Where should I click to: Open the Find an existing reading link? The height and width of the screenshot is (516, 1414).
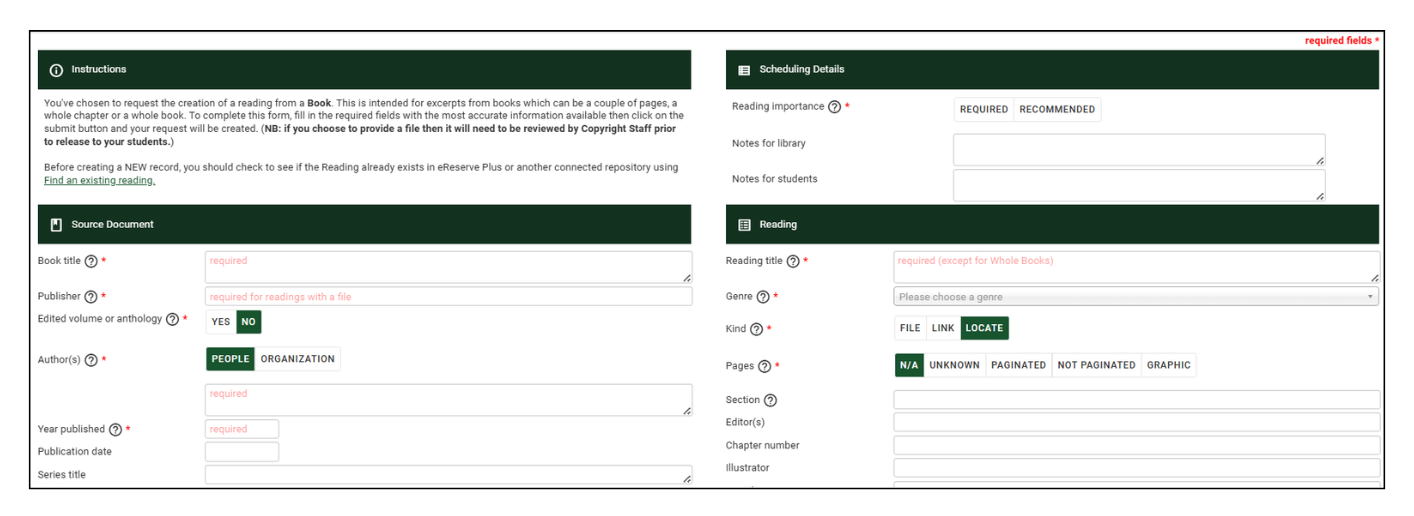[x=99, y=181]
